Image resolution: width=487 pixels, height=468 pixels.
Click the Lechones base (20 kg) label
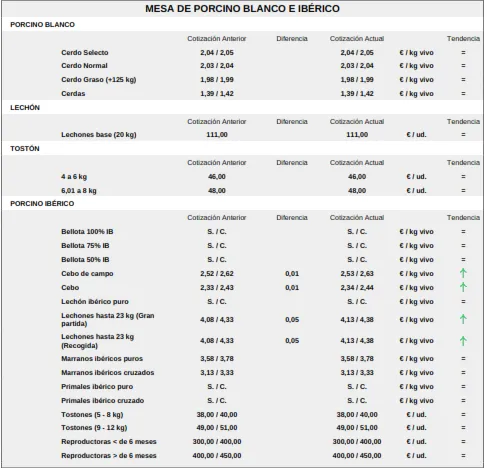(x=99, y=135)
